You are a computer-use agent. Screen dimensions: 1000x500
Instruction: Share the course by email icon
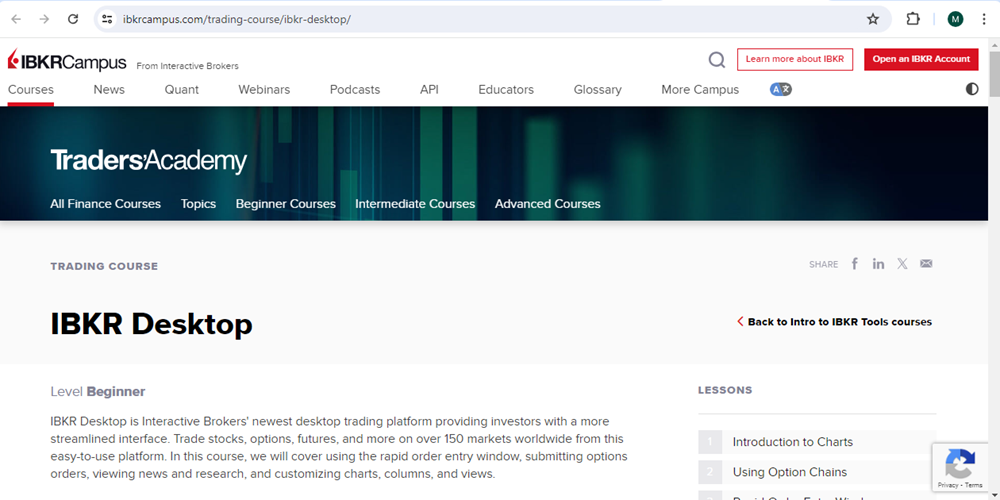click(926, 264)
